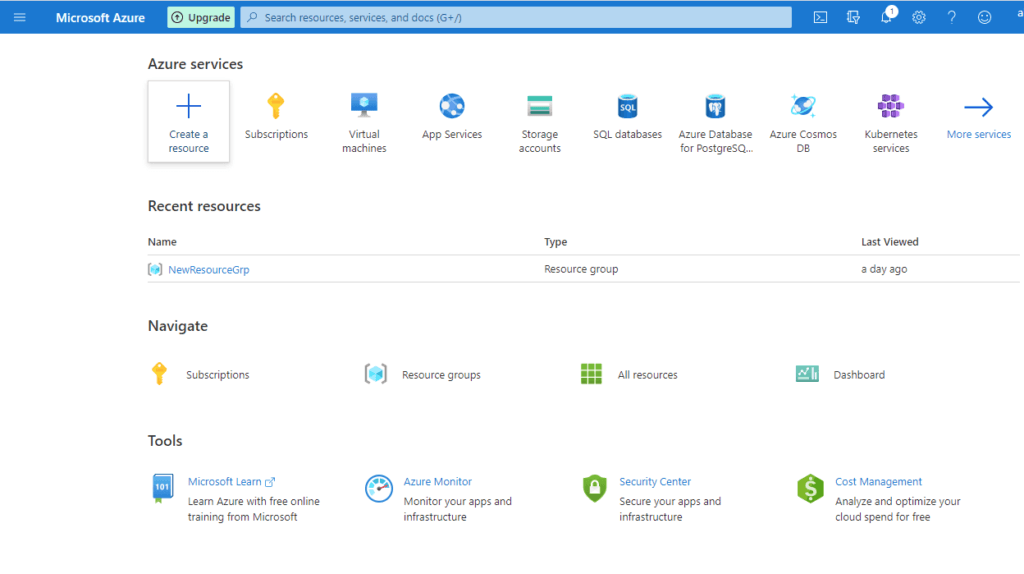1024x574 pixels.
Task: Click the More services arrow
Action: [978, 107]
